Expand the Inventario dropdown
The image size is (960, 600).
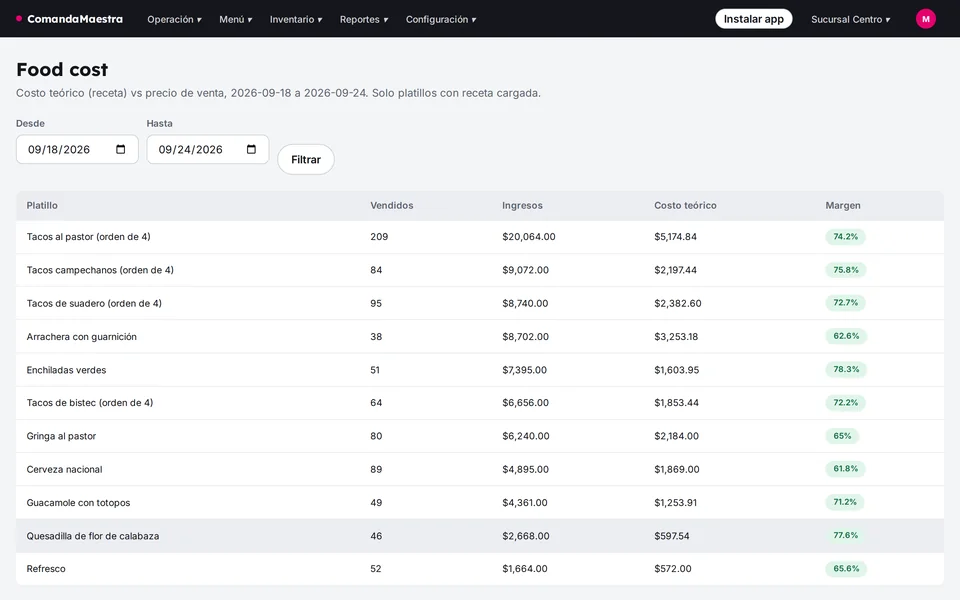click(x=296, y=20)
